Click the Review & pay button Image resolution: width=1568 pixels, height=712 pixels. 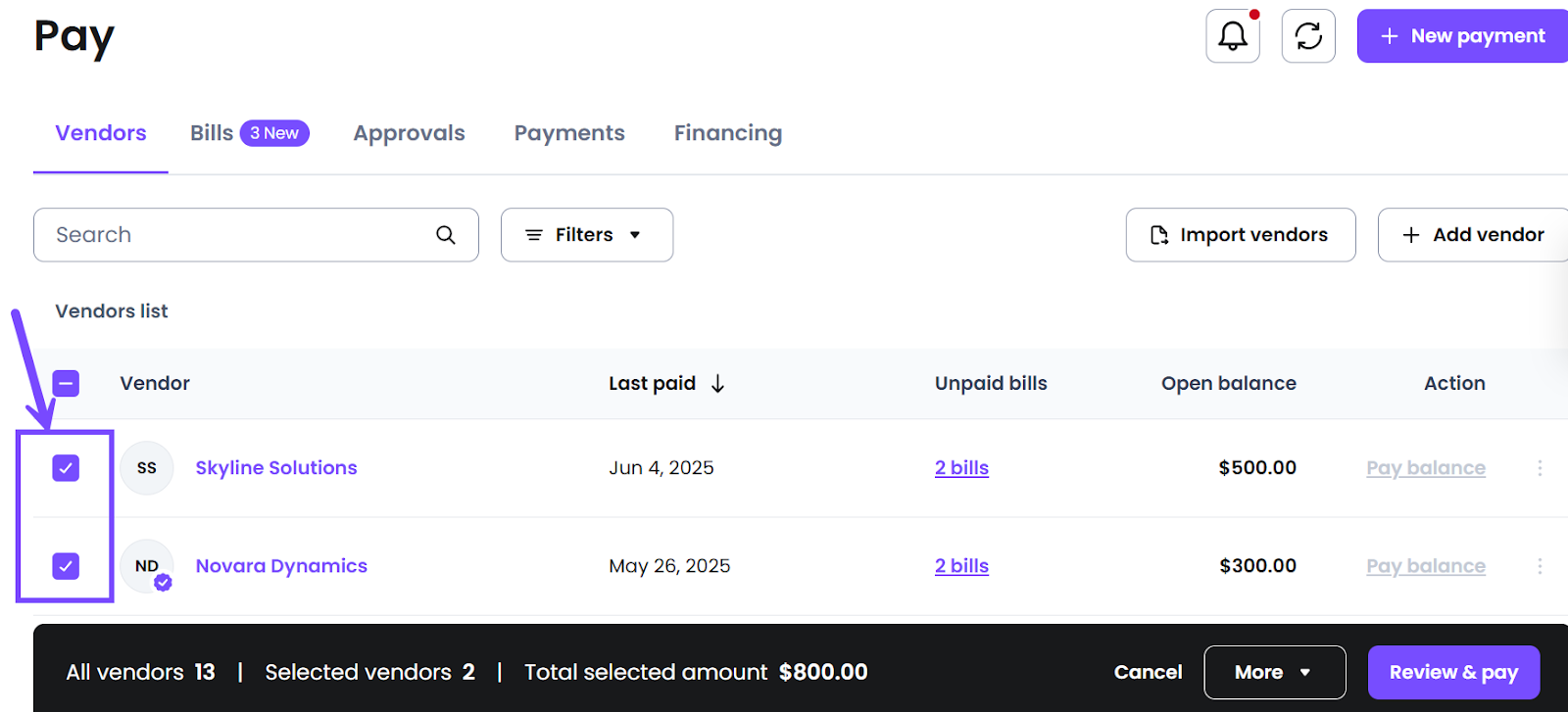[x=1453, y=672]
